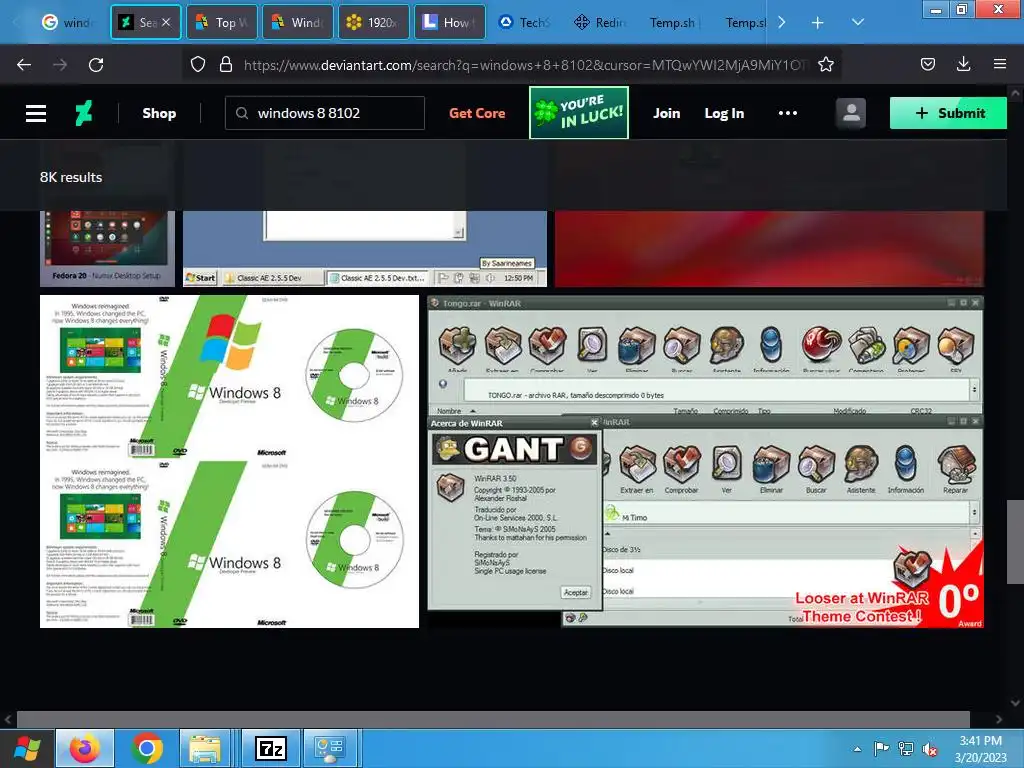Go back with the browser back arrow
This screenshot has width=1024, height=768.
pyautogui.click(x=24, y=65)
